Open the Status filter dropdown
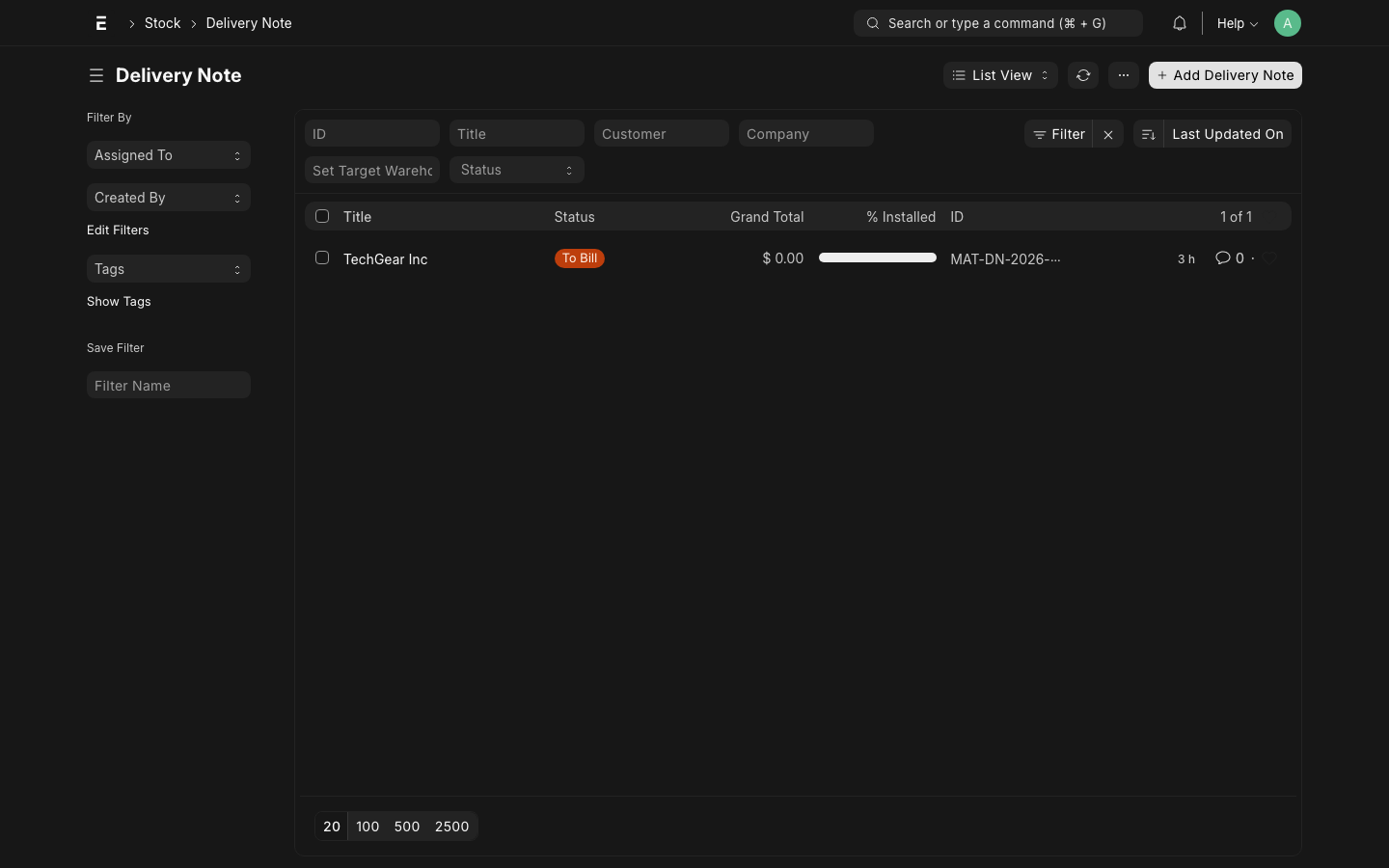Image resolution: width=1389 pixels, height=868 pixels. [516, 171]
